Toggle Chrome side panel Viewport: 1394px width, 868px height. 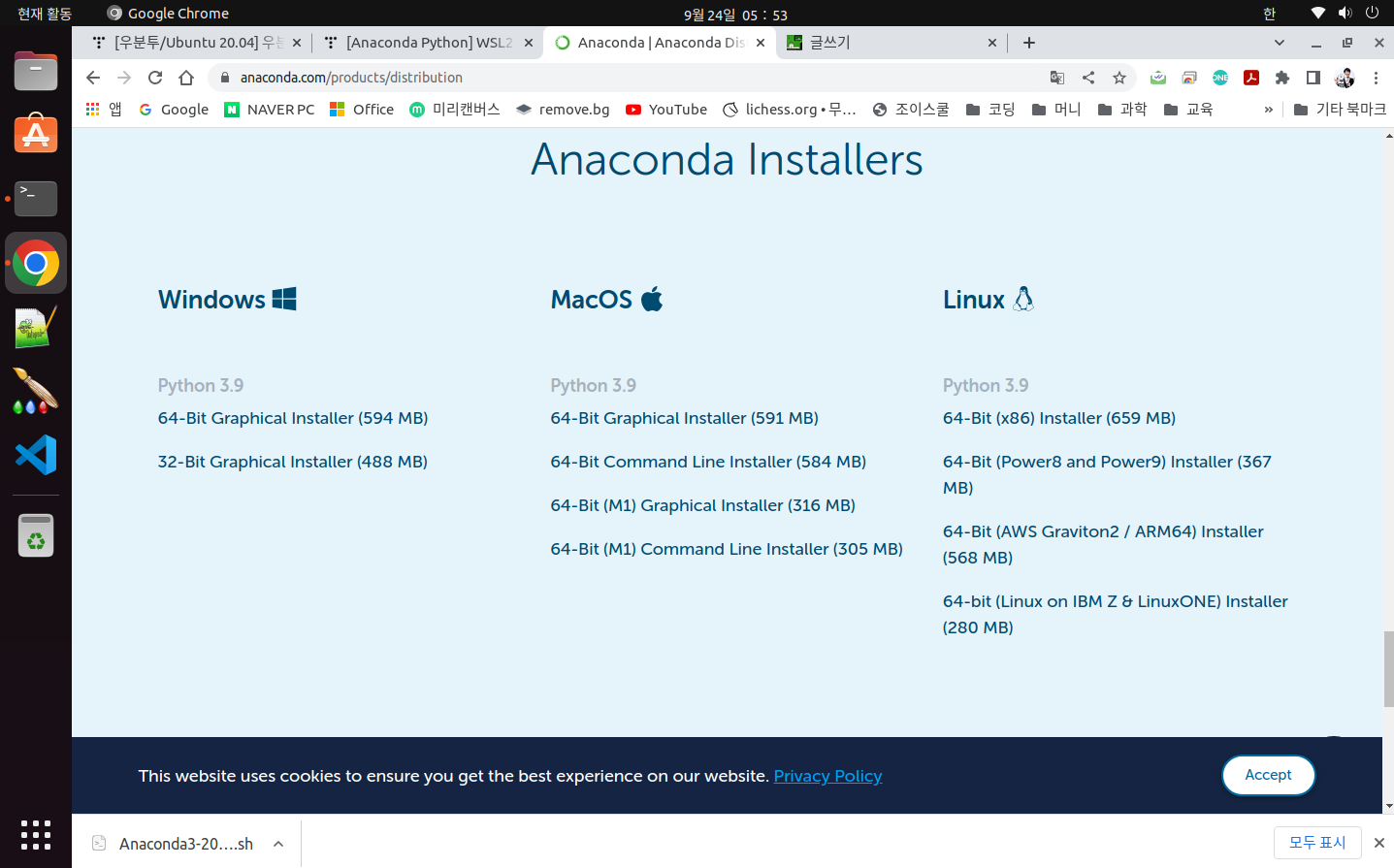1313,78
